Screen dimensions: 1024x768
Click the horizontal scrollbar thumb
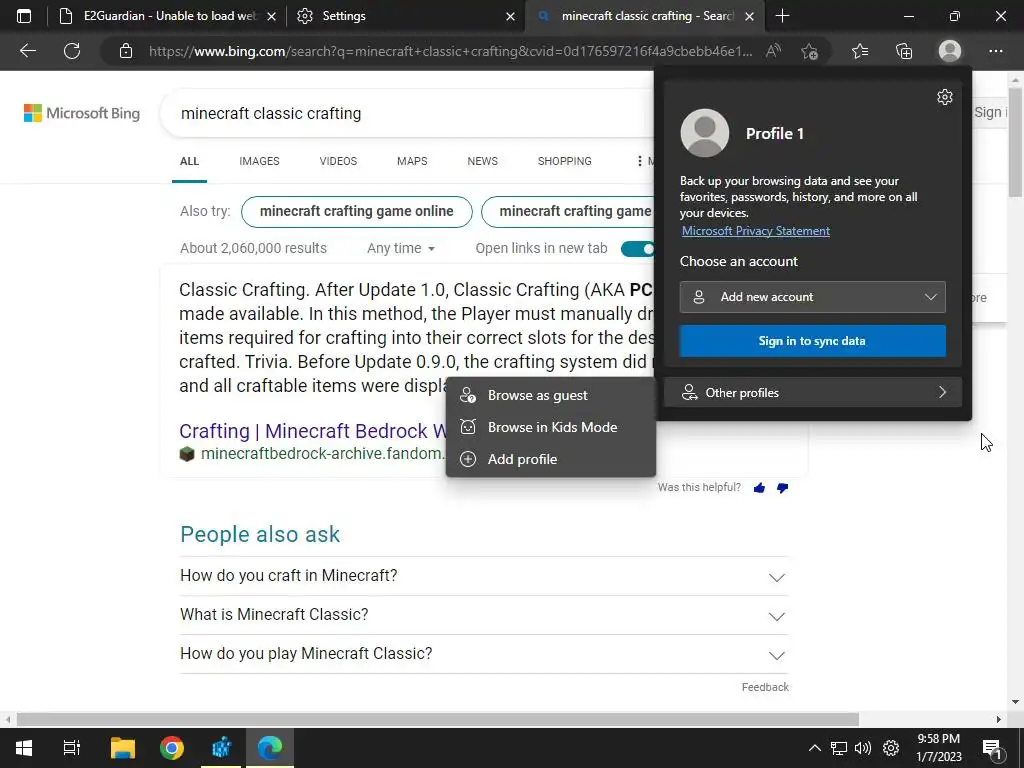[438, 719]
